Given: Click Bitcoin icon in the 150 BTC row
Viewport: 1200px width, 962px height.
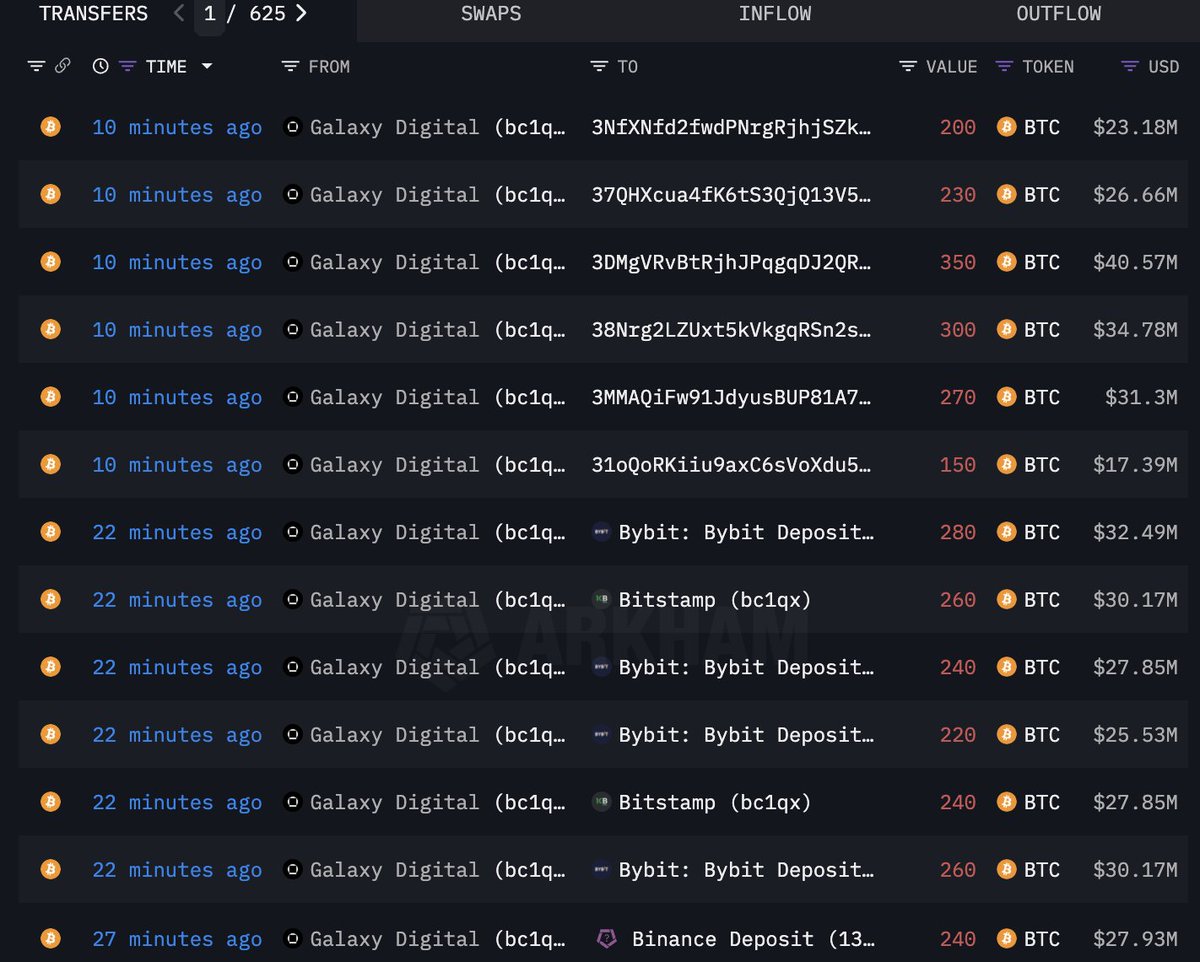Looking at the screenshot, I should [x=50, y=464].
